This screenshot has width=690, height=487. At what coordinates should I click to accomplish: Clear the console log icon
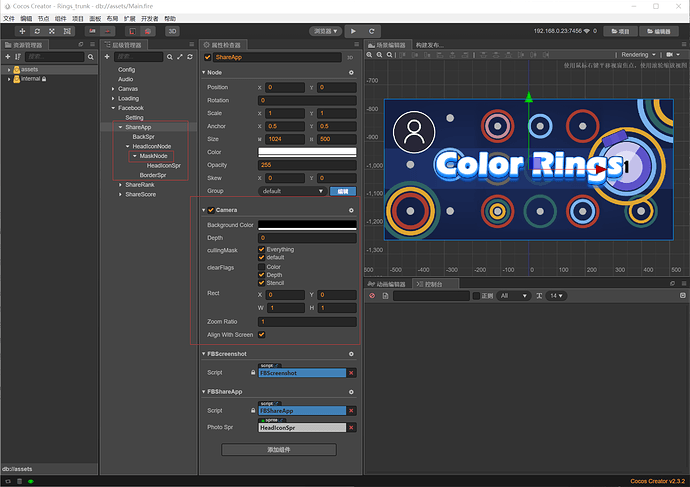tap(372, 296)
